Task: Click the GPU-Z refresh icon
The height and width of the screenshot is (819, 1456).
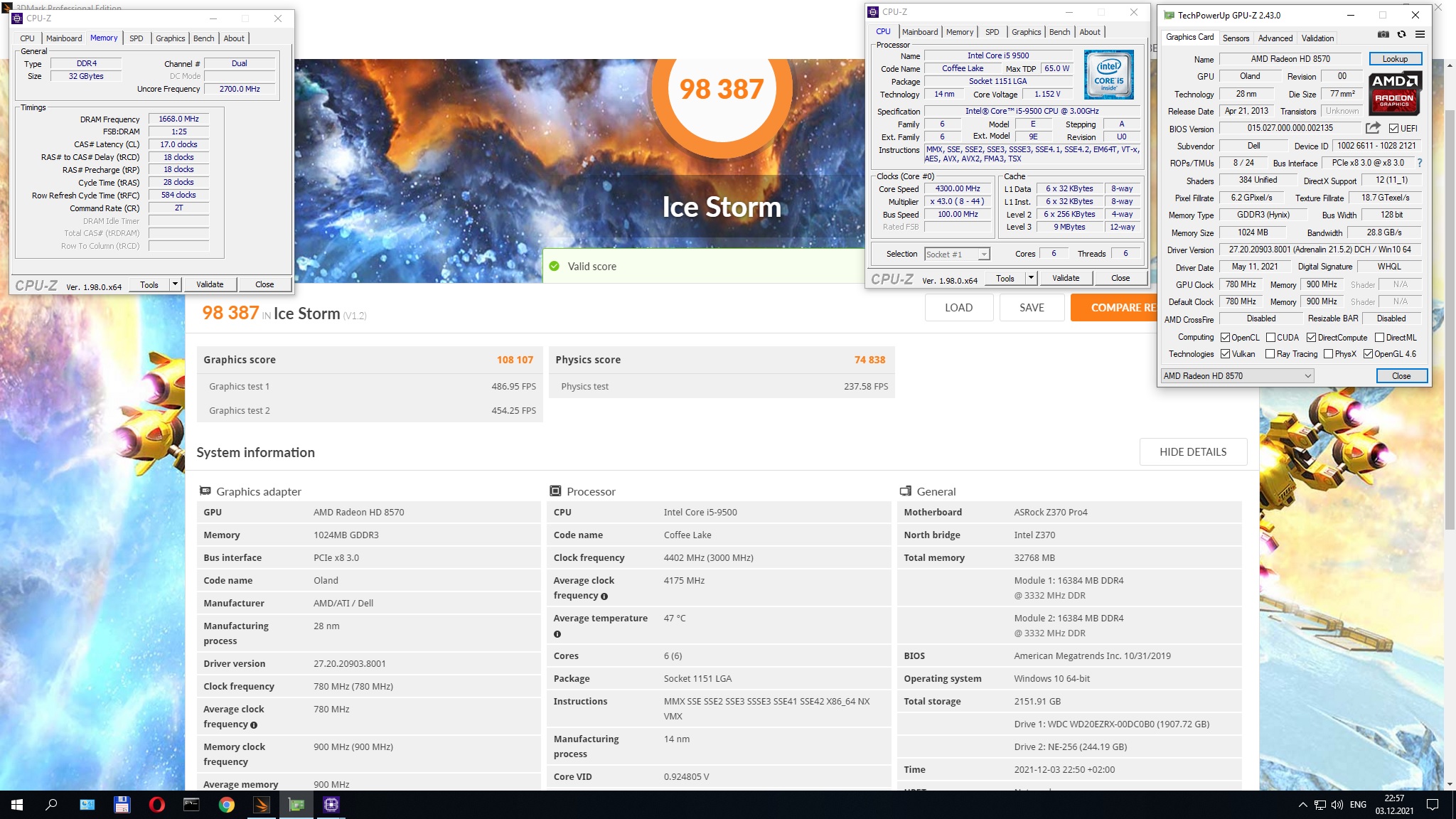Action: pyautogui.click(x=1401, y=34)
